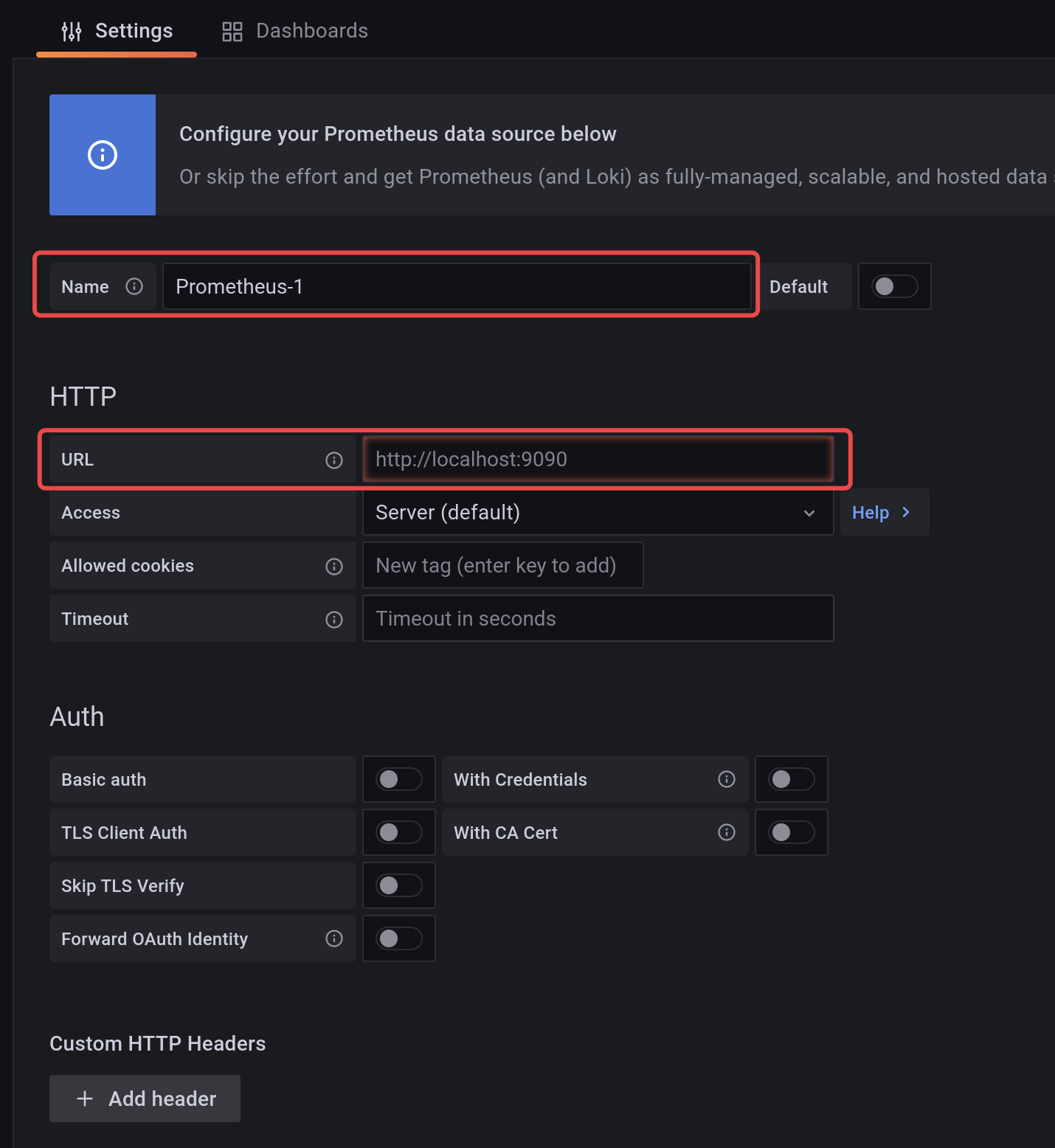This screenshot has width=1055, height=1148.
Task: Click the Custom HTTP Headers heading
Action: click(x=158, y=1043)
